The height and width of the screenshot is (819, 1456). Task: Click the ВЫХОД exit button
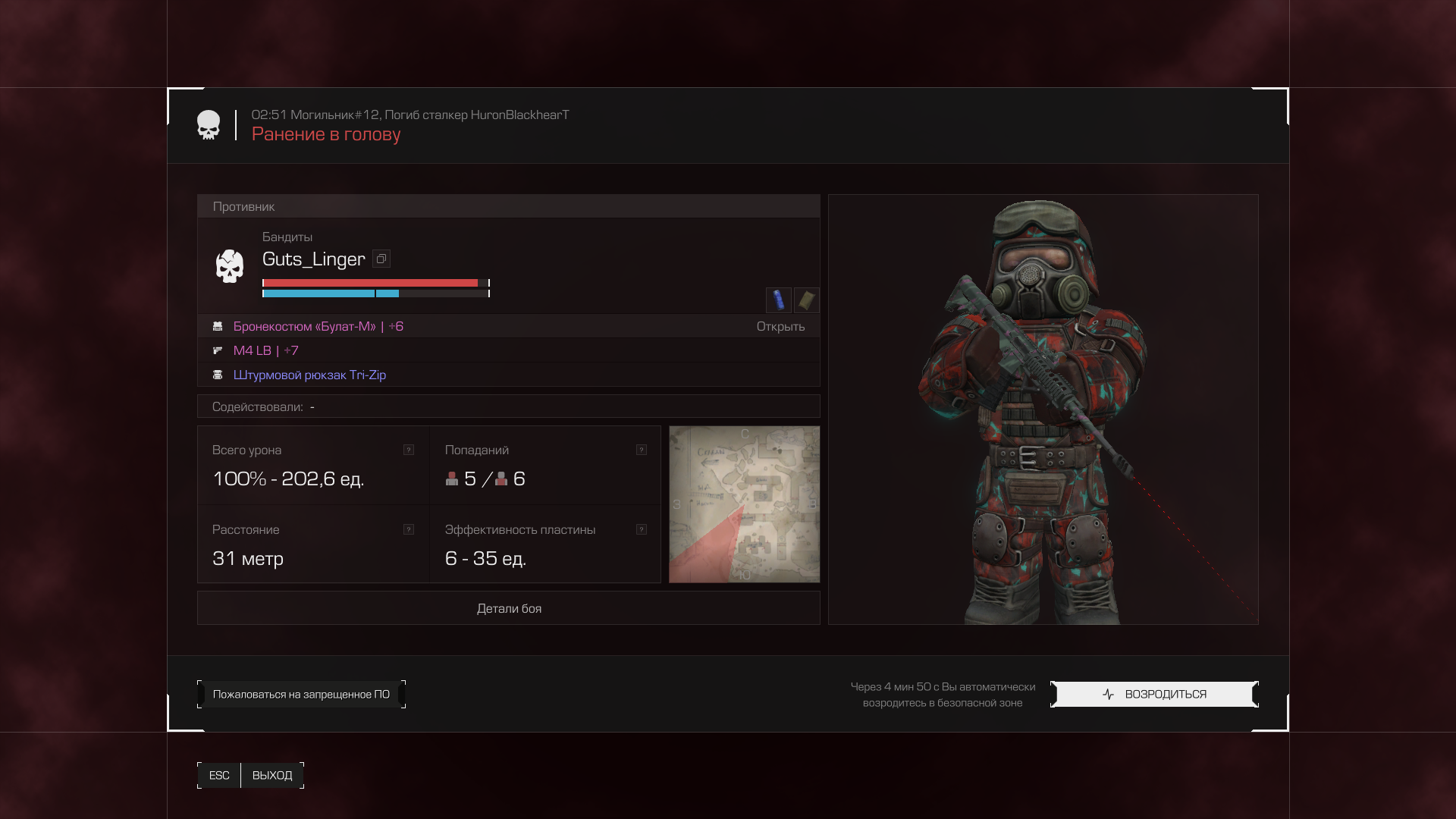click(272, 775)
